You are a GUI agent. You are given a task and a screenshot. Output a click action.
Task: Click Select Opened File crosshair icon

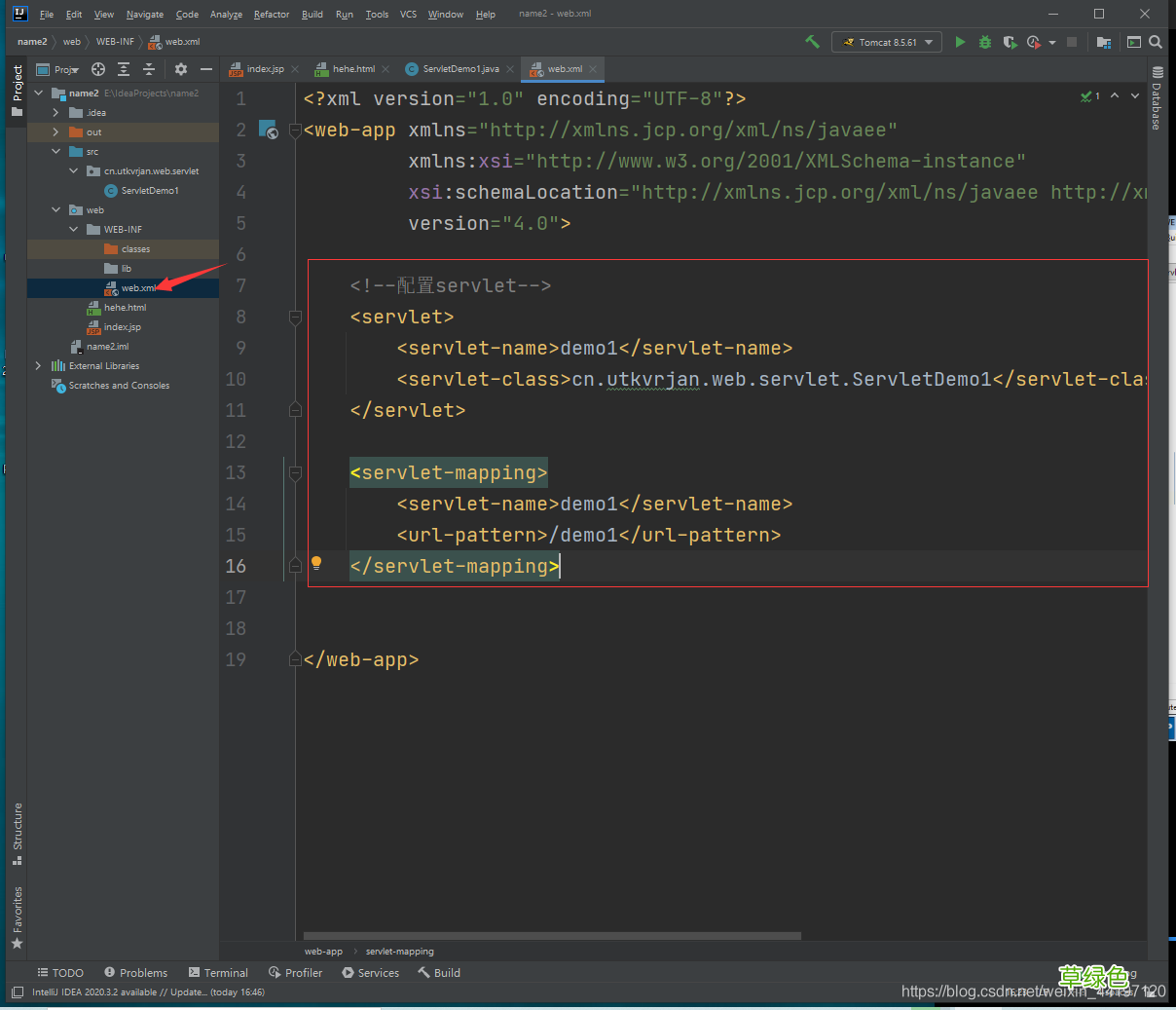(98, 69)
